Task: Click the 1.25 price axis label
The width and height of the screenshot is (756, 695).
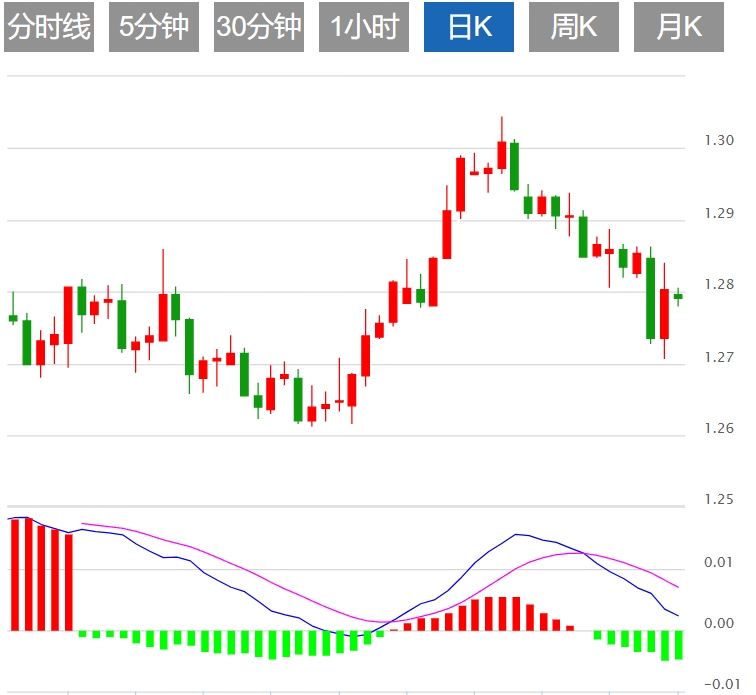Action: [719, 499]
